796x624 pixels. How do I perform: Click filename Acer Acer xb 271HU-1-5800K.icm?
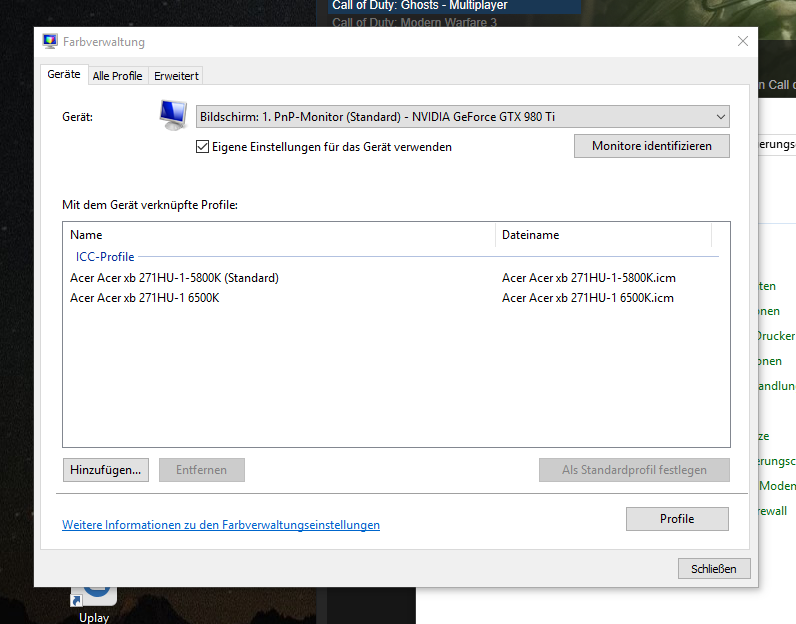coord(588,278)
